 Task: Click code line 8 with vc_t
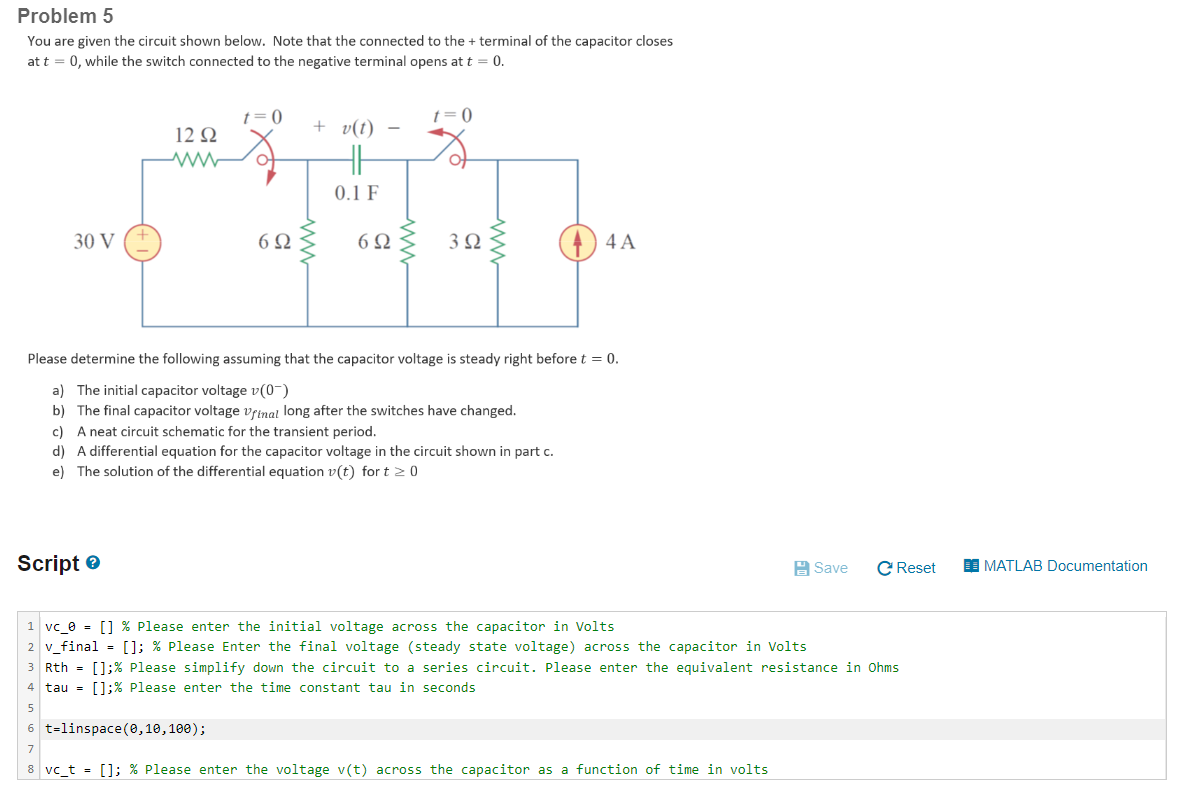[x=603, y=770]
